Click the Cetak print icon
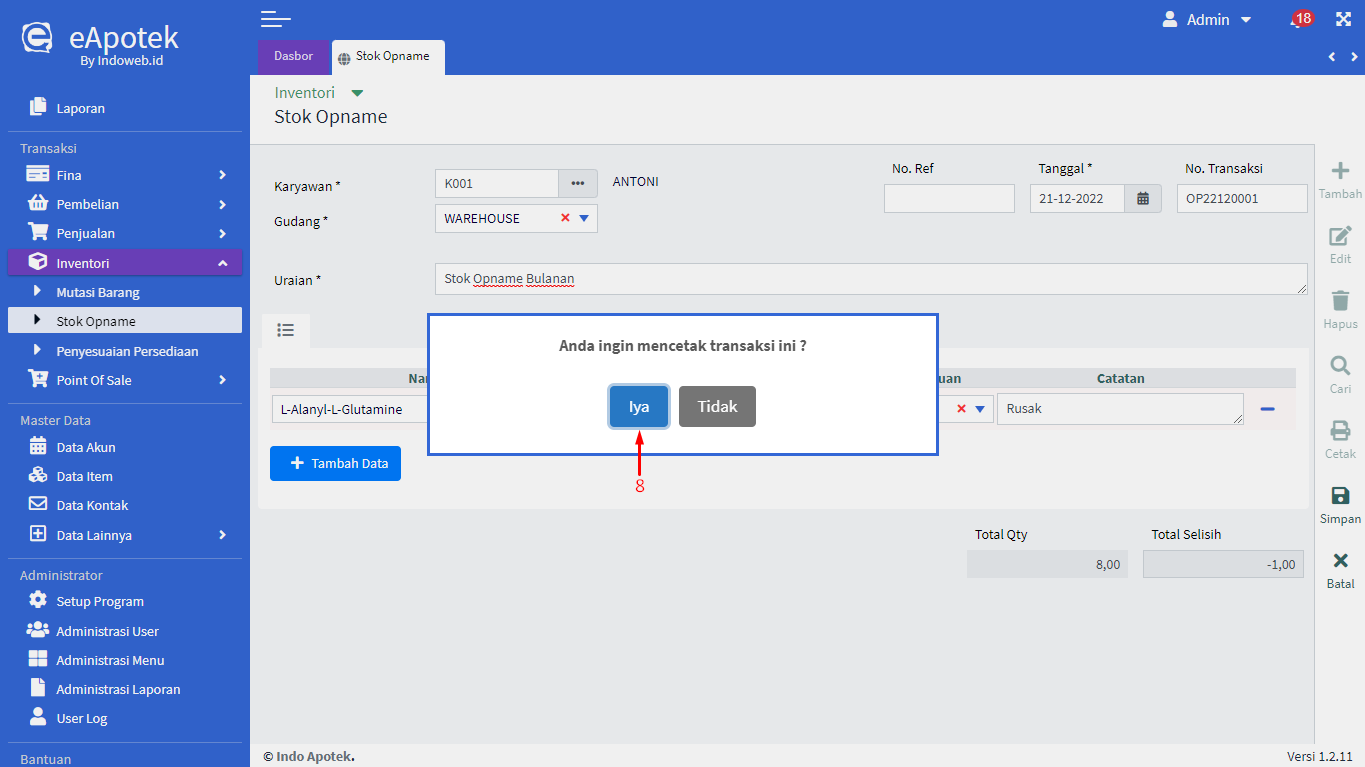 (x=1340, y=431)
